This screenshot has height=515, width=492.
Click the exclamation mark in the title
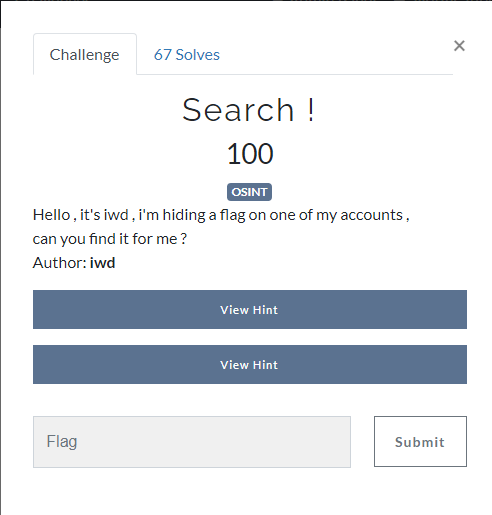(311, 110)
